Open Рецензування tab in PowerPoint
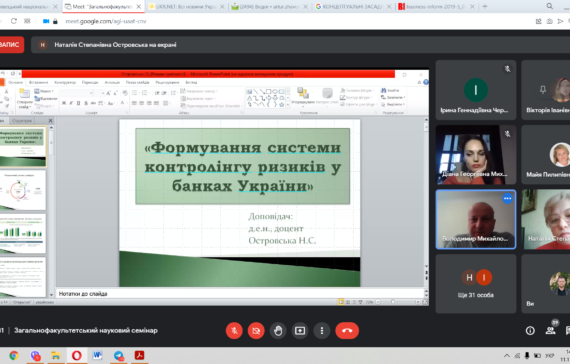The width and height of the screenshot is (570, 364). point(167,83)
